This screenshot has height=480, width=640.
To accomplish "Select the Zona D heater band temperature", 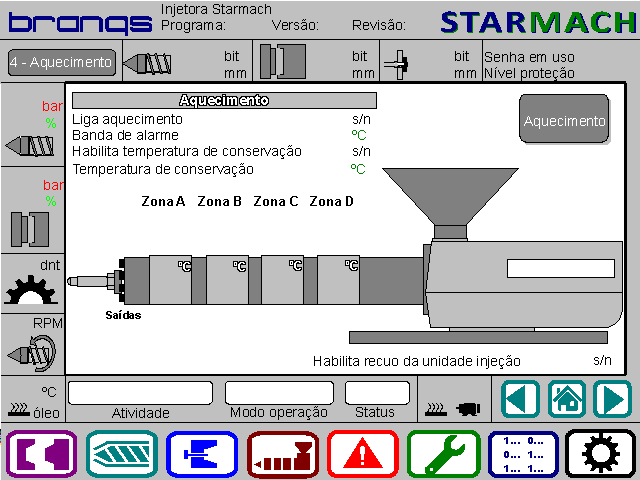I will pos(338,280).
